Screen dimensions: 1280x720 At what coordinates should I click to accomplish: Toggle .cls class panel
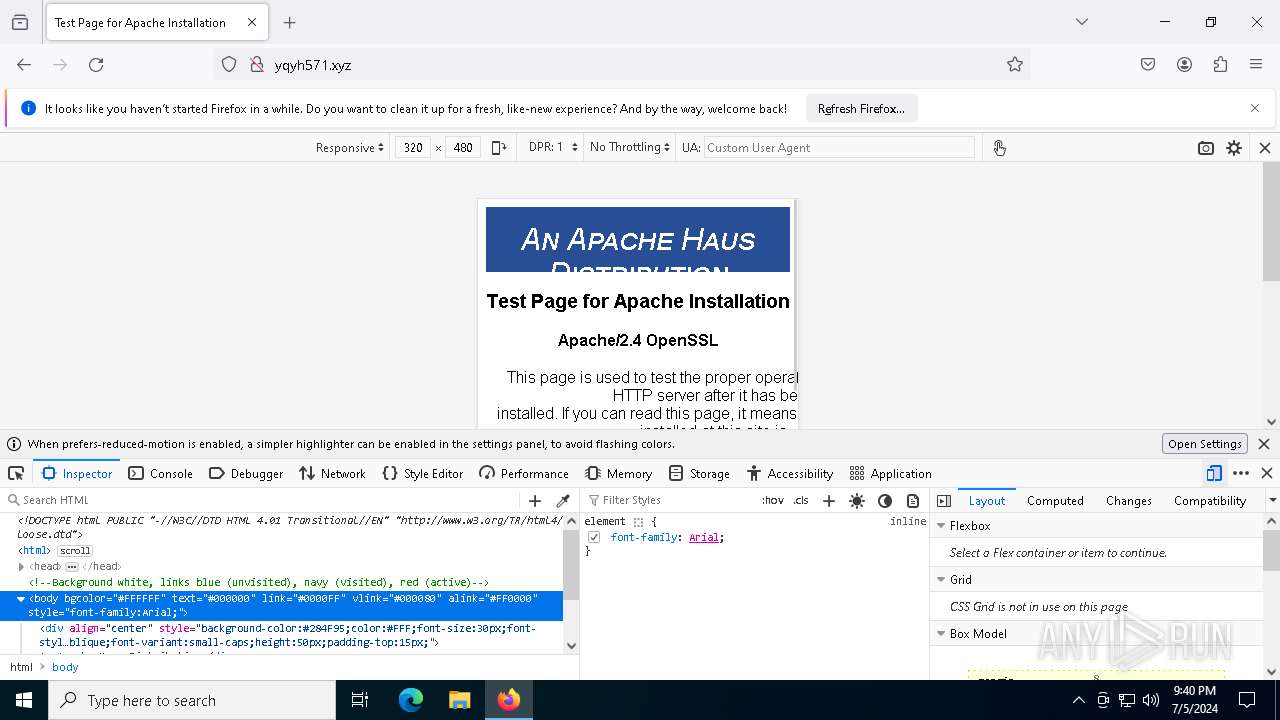point(801,500)
